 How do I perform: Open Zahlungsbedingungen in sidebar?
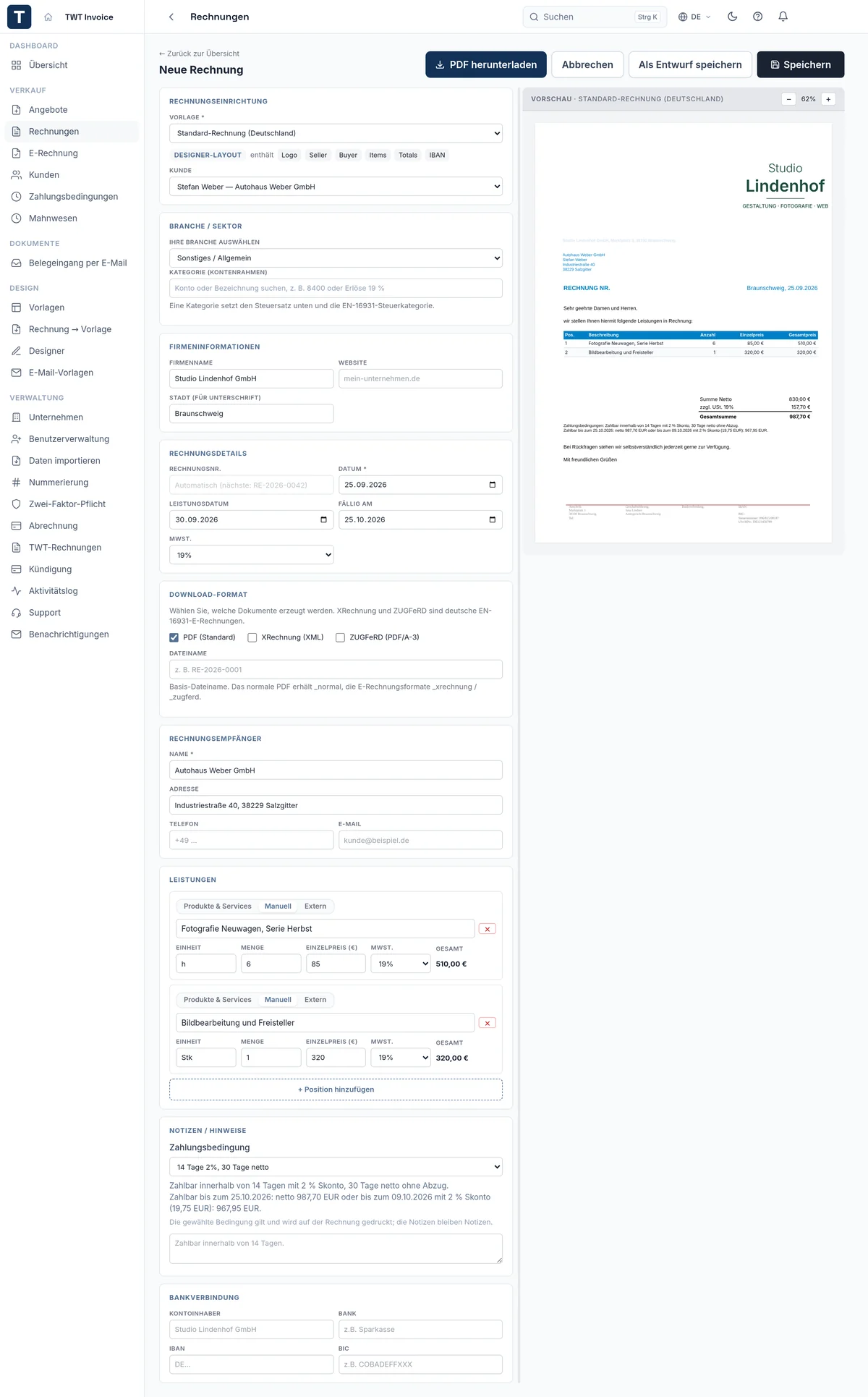pos(72,197)
